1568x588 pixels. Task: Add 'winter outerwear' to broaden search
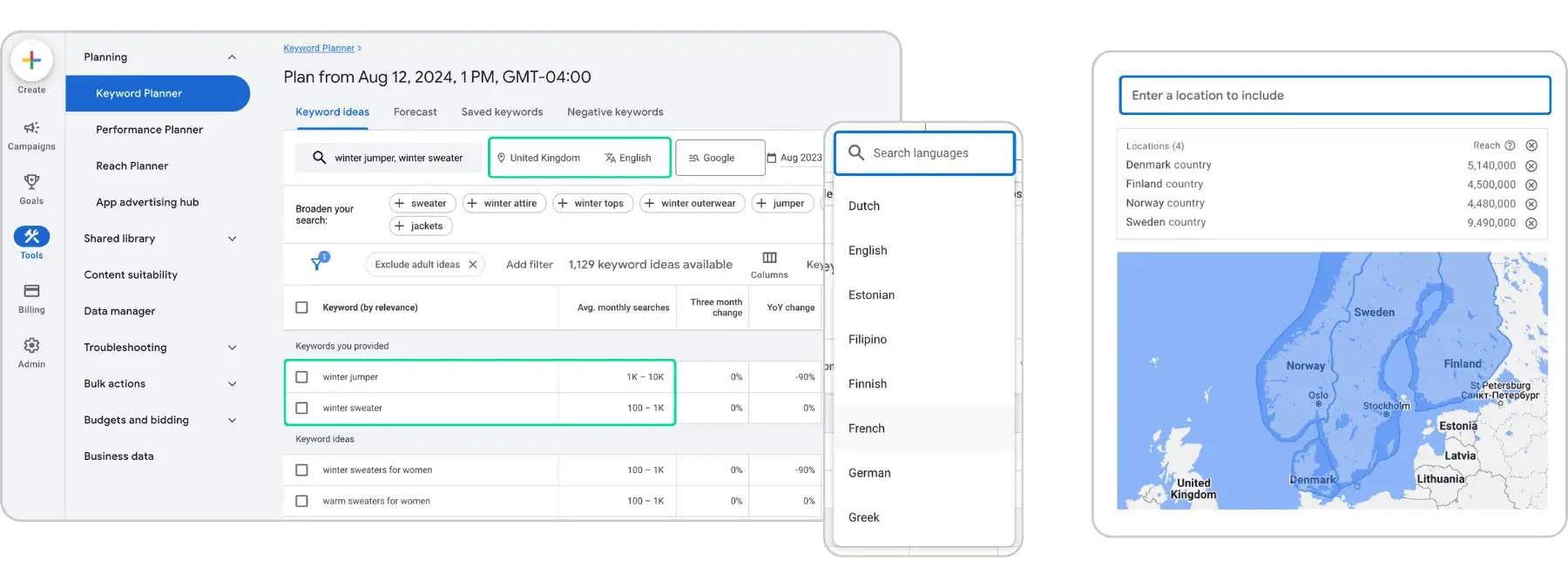(x=692, y=203)
